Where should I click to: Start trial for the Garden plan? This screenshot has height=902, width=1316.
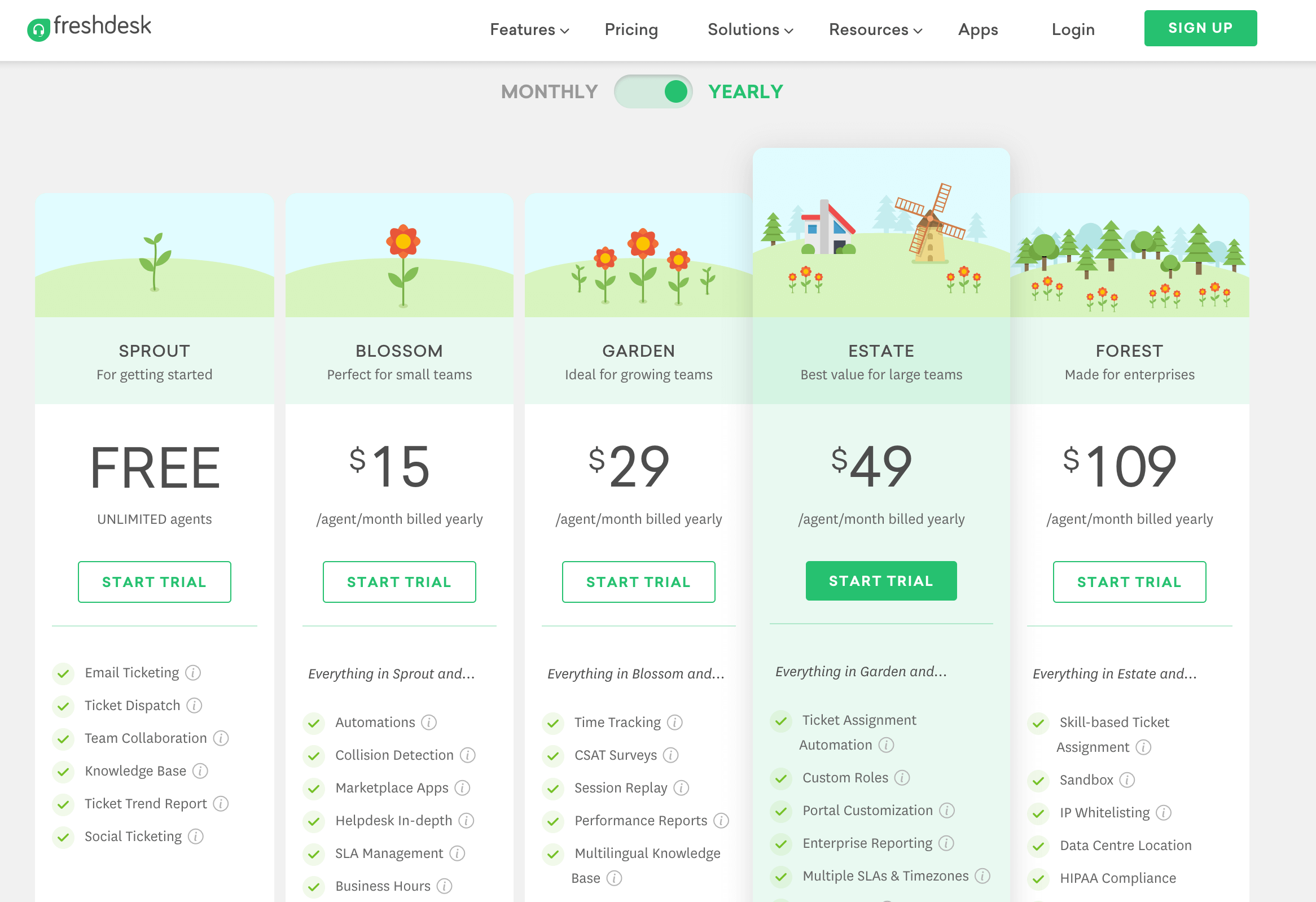coord(639,583)
